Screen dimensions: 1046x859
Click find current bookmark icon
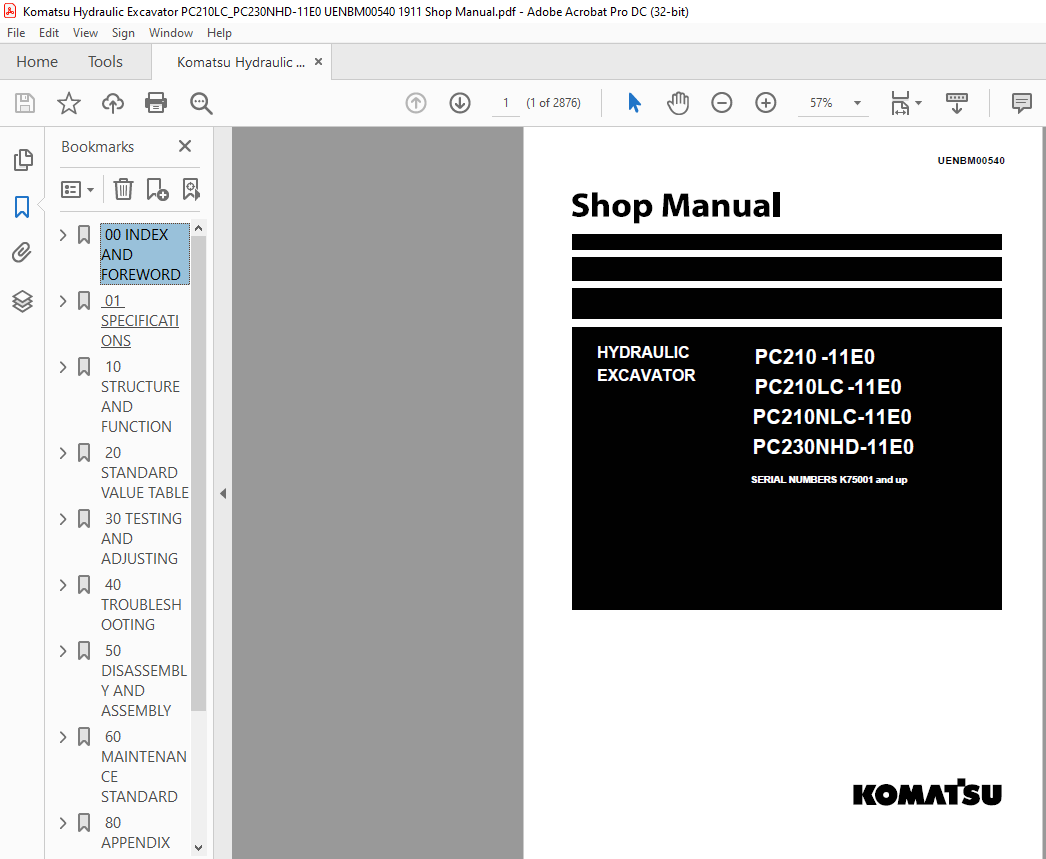(x=191, y=189)
